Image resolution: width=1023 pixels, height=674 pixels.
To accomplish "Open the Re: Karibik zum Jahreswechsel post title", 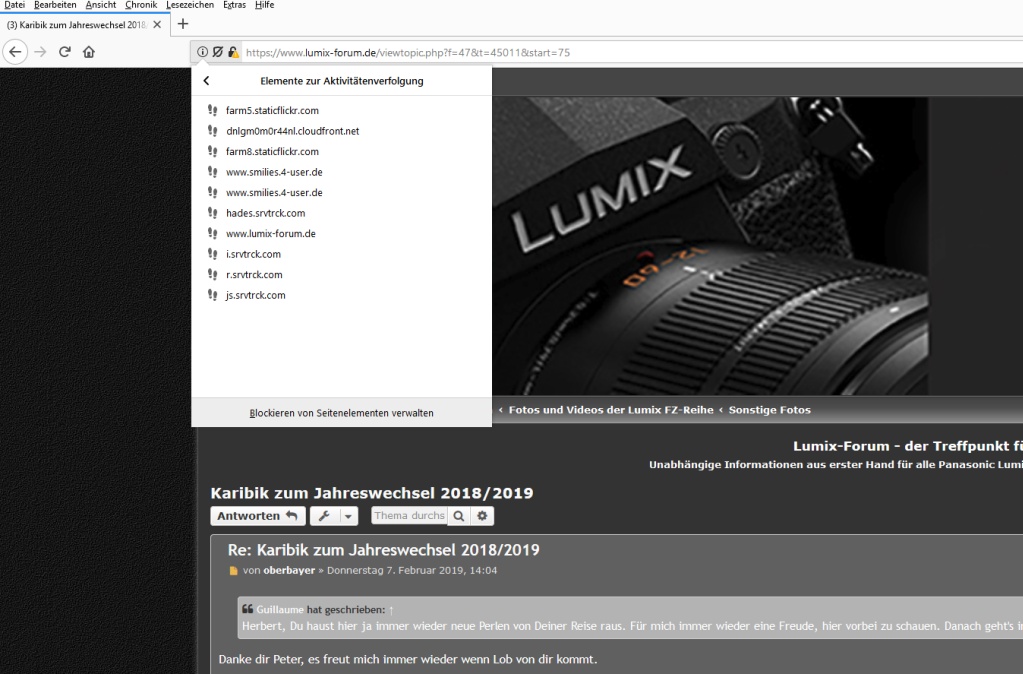I will (384, 550).
